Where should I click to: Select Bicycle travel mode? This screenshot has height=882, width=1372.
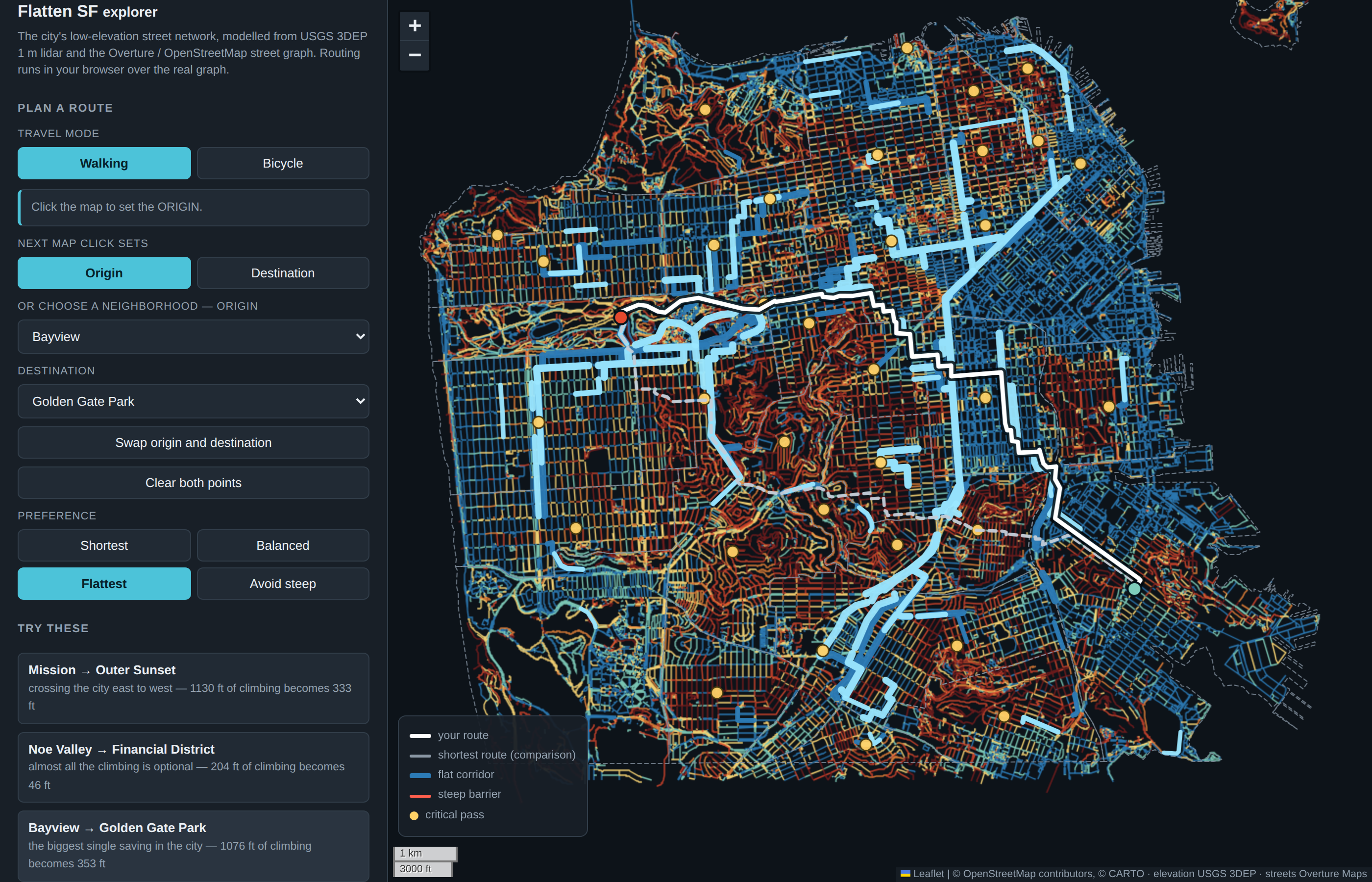click(283, 163)
